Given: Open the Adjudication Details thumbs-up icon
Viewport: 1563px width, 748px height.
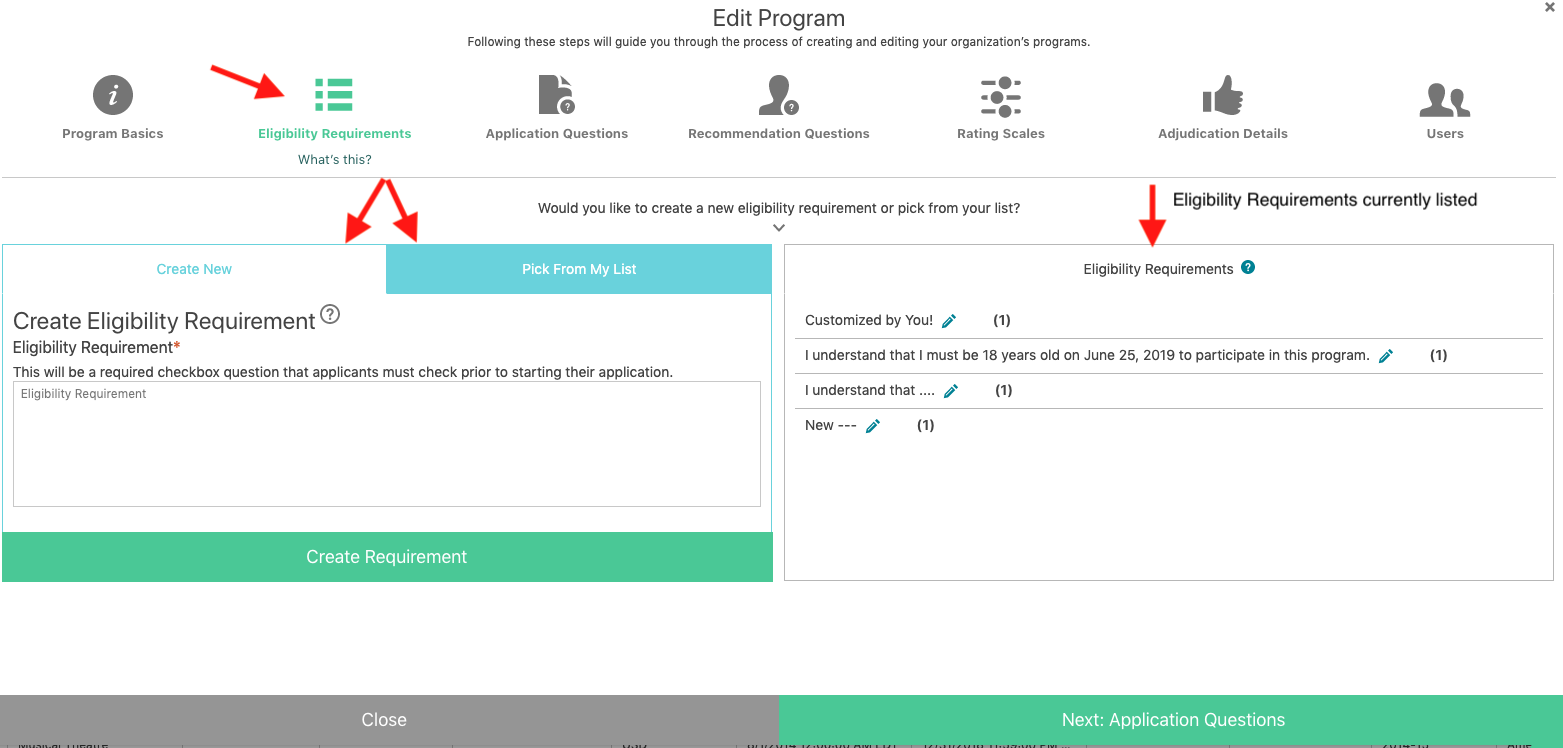Looking at the screenshot, I should (x=1222, y=96).
